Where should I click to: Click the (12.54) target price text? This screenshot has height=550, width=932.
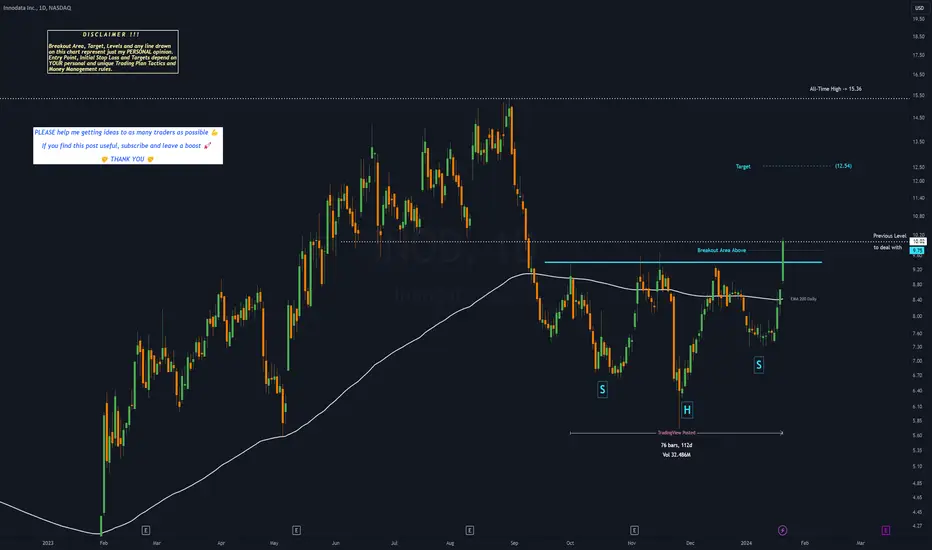click(843, 166)
